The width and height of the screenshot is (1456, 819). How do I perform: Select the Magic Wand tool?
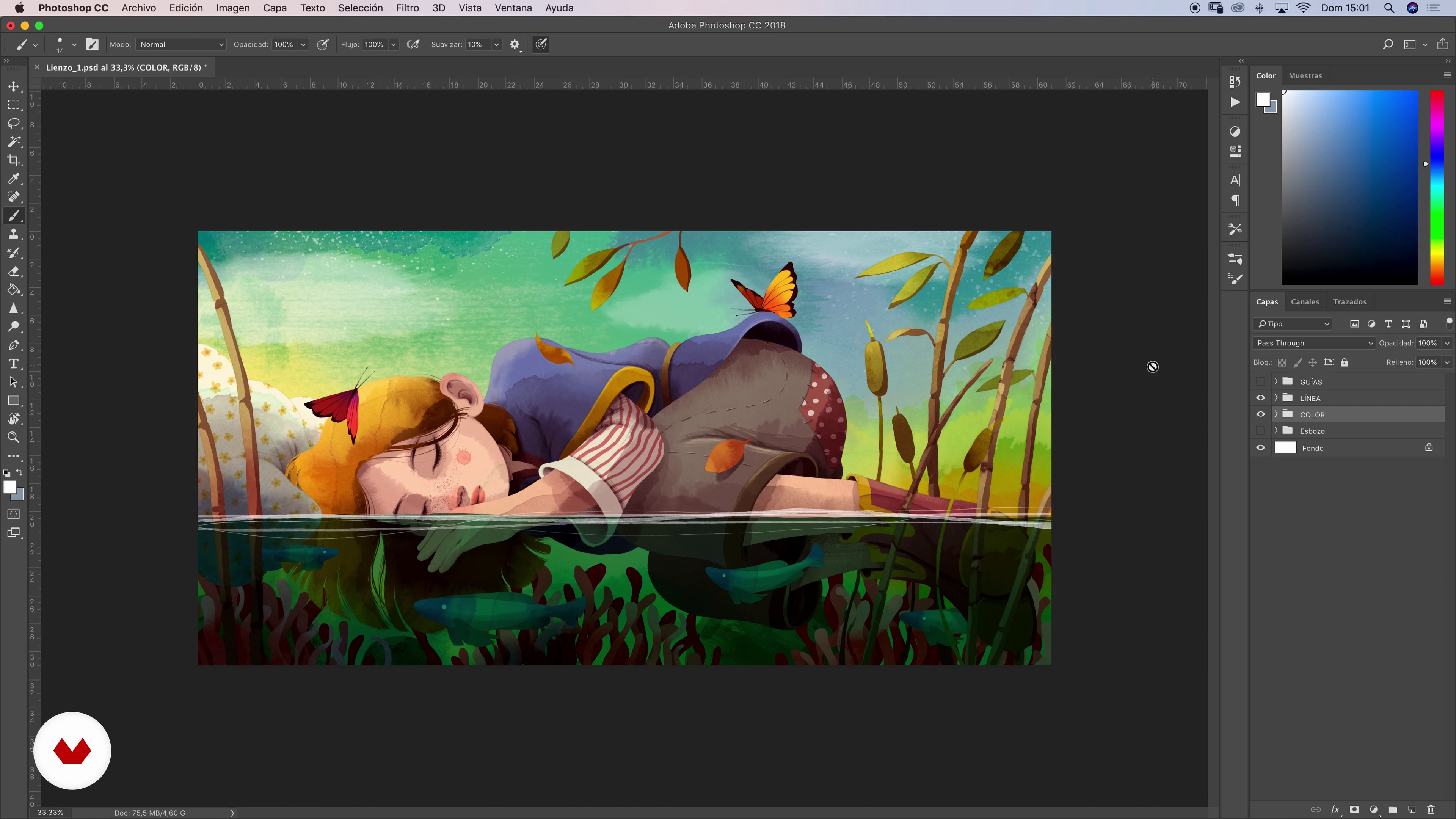(14, 141)
